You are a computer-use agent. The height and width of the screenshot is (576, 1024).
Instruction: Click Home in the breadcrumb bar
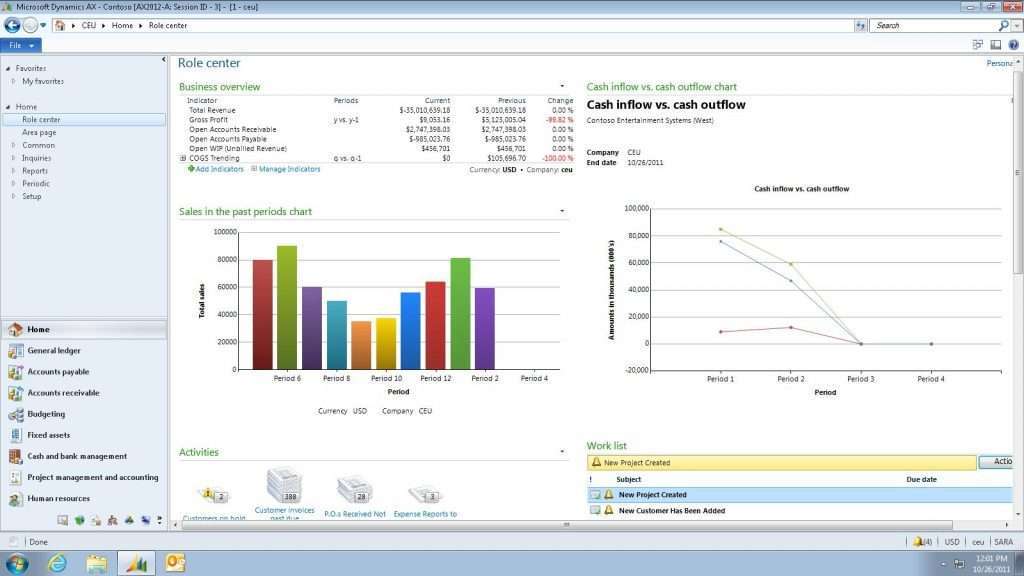pos(120,25)
